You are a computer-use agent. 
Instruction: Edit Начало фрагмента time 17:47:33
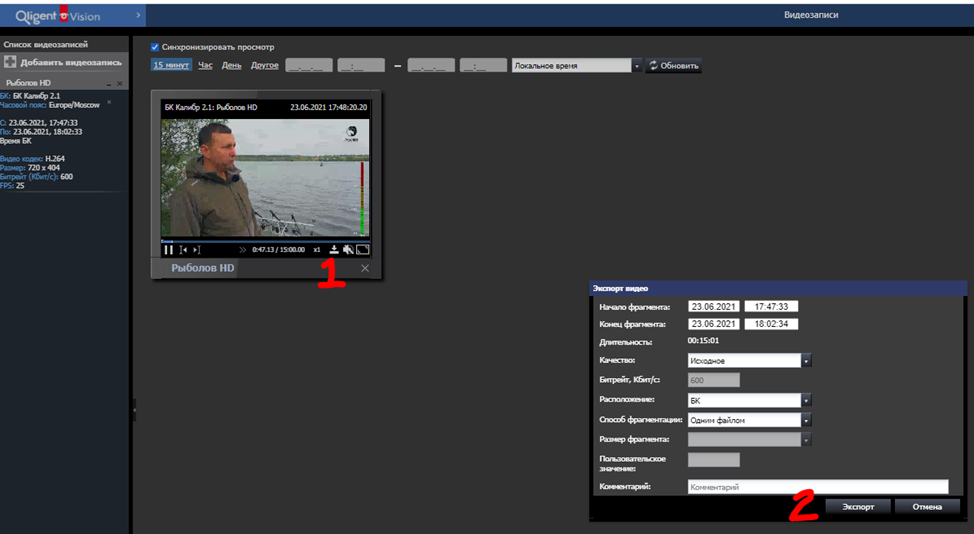(x=771, y=307)
